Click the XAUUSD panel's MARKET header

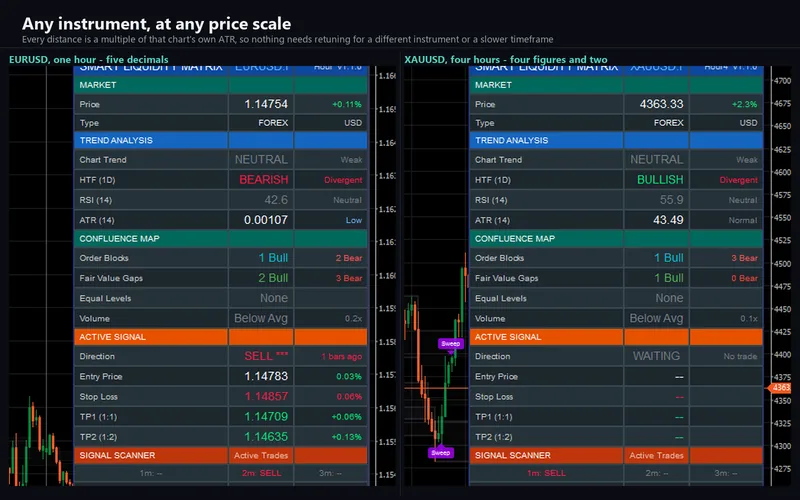pyautogui.click(x=616, y=85)
